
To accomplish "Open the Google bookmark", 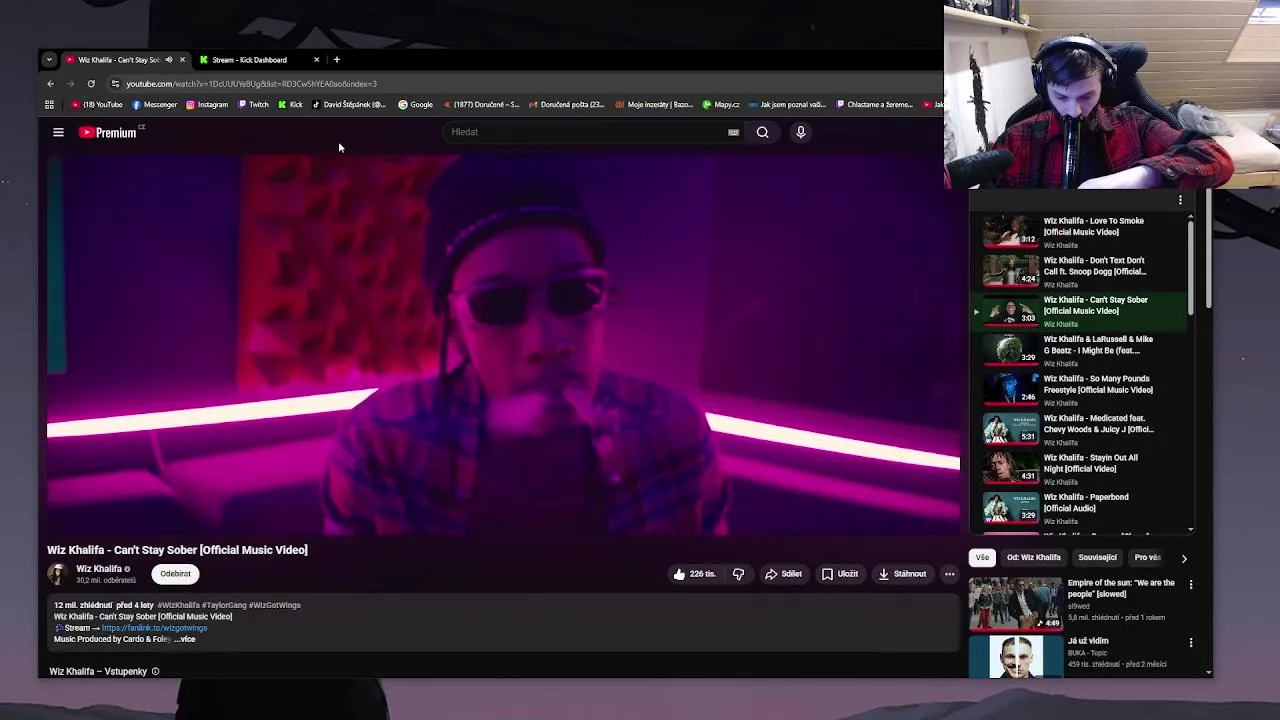I will [x=415, y=104].
